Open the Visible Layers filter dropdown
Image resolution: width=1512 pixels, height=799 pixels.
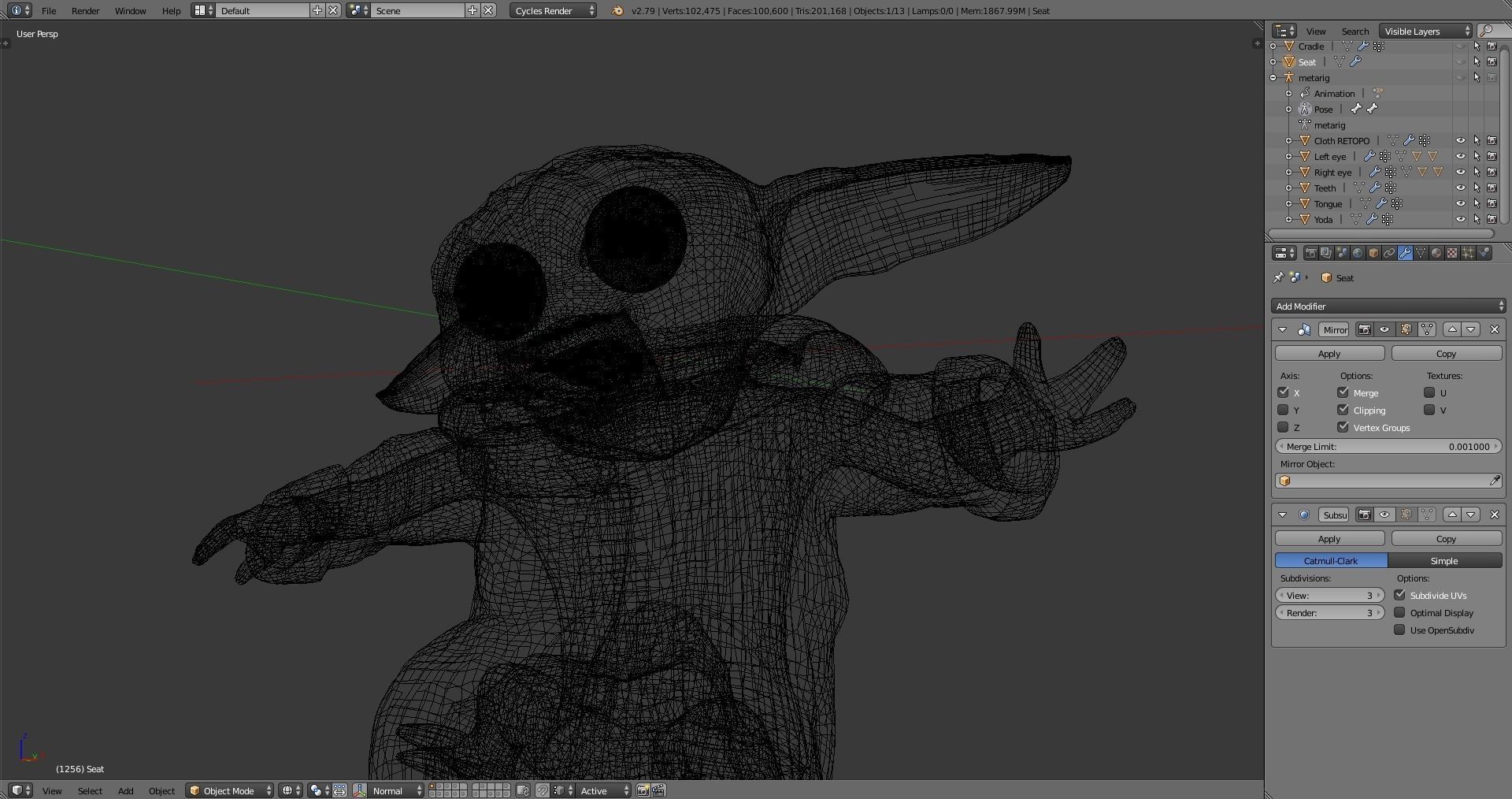(x=1422, y=31)
